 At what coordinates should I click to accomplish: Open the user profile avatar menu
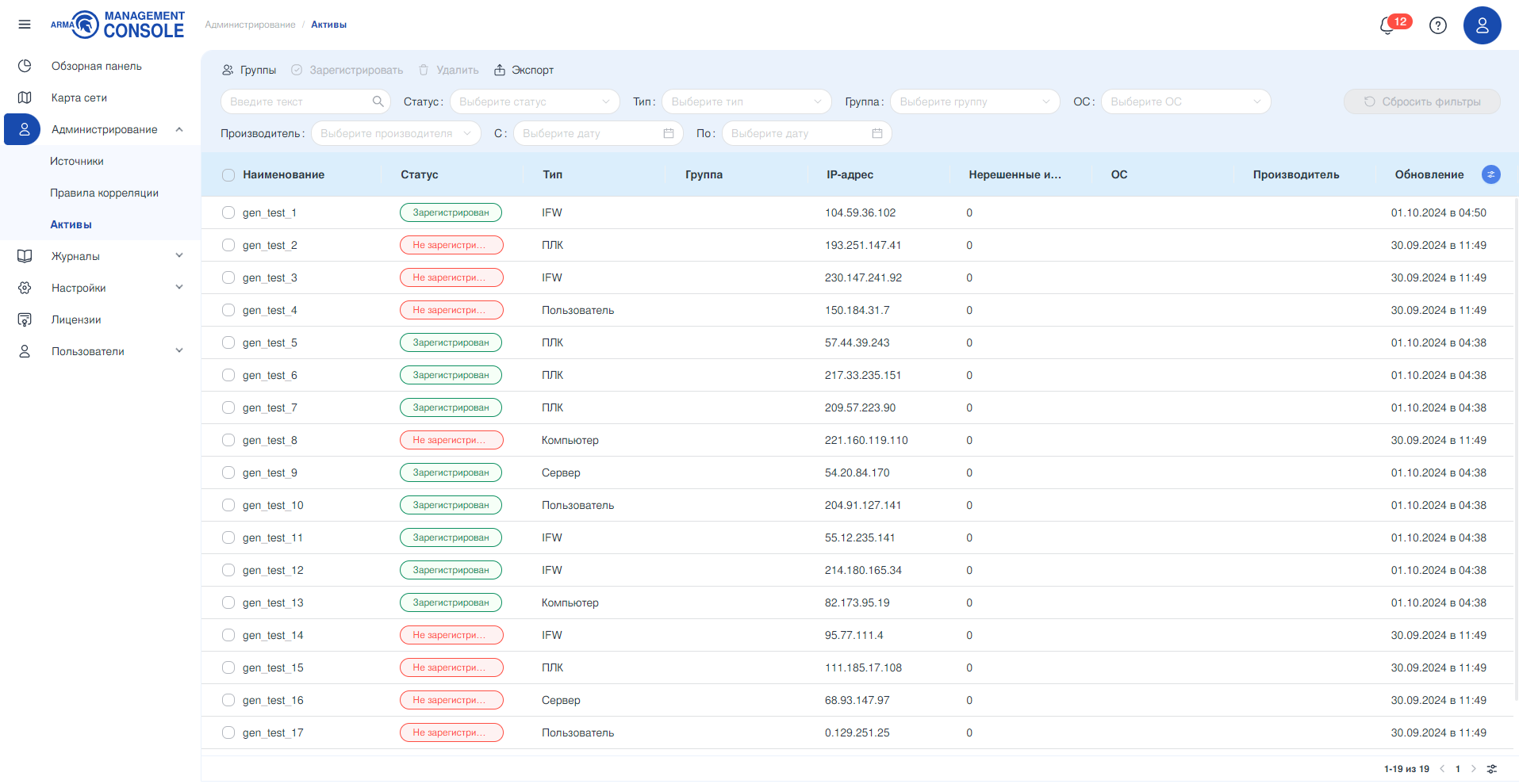pyautogui.click(x=1482, y=25)
